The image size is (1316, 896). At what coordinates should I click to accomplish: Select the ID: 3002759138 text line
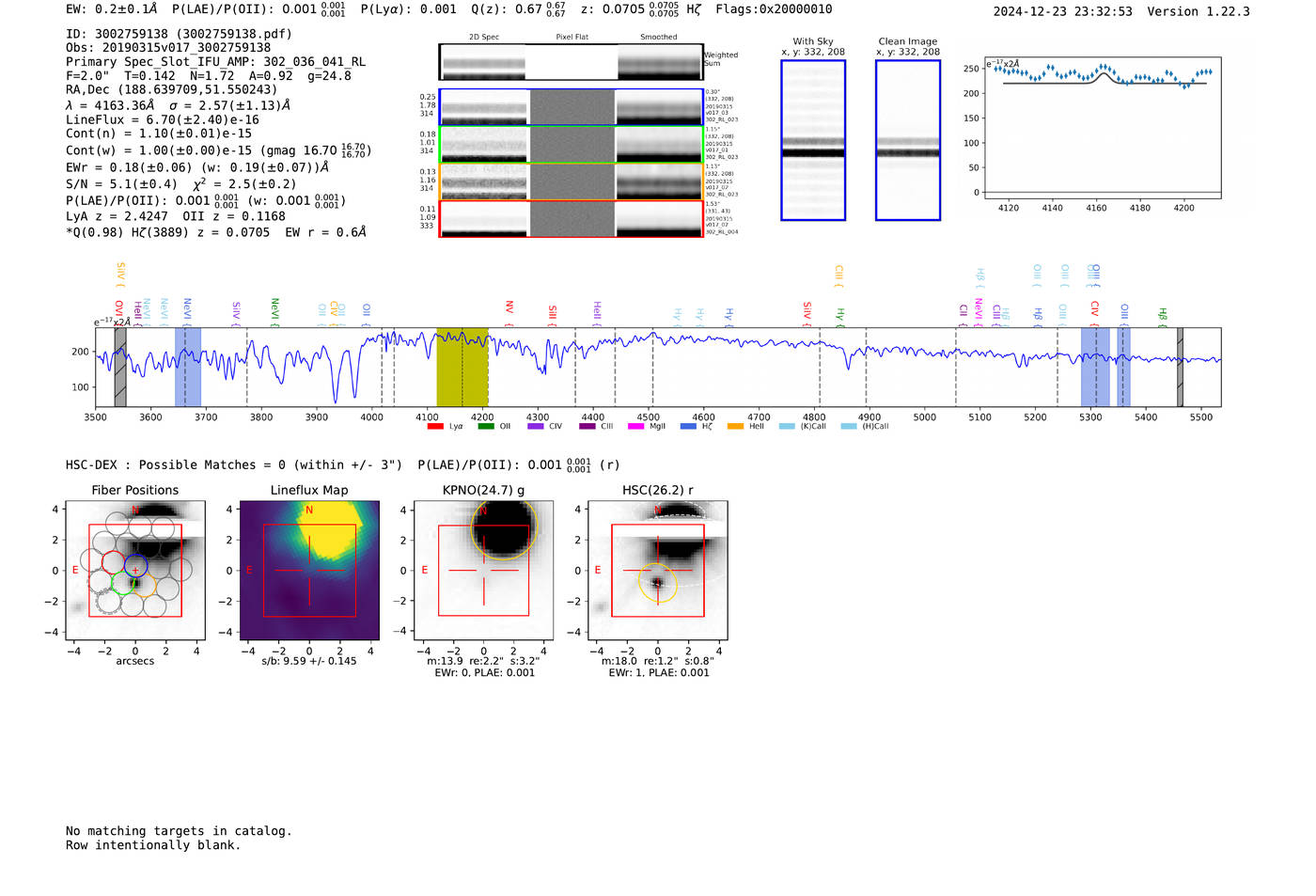click(179, 34)
